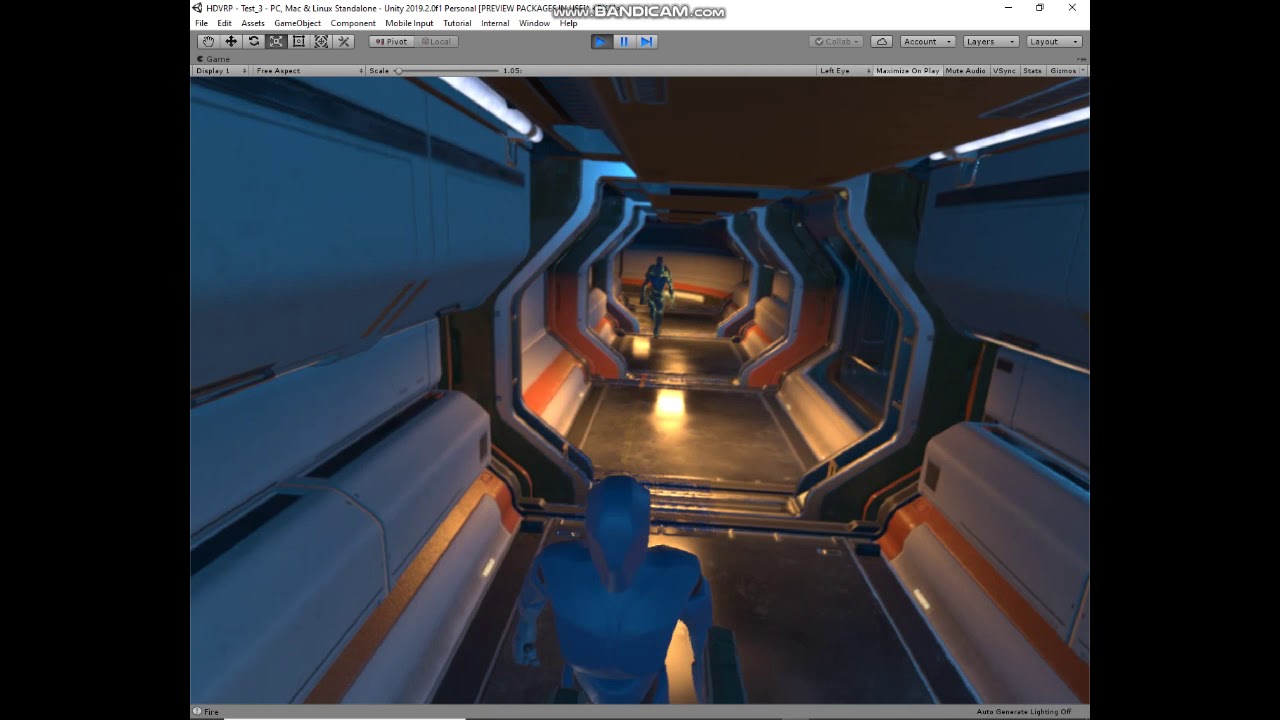This screenshot has width=1280, height=720.
Task: Show the Stats overlay
Action: tap(1032, 71)
